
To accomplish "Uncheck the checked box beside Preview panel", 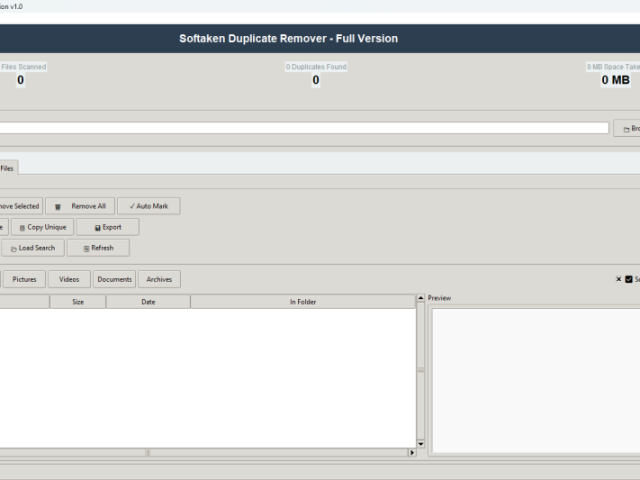I will (x=629, y=279).
